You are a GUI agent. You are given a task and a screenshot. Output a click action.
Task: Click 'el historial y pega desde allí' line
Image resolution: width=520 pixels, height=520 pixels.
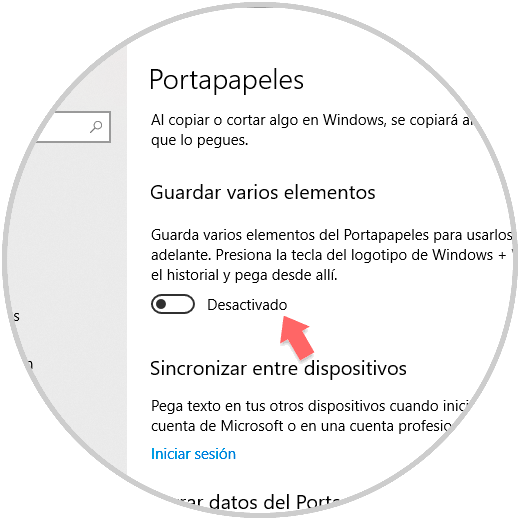tap(244, 275)
